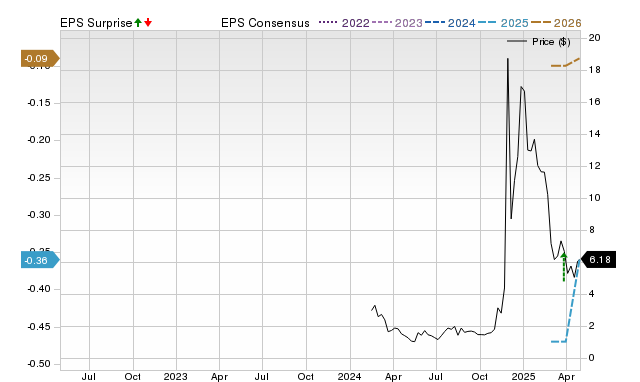Select the 2025 consensus legend entry

tap(503, 23)
